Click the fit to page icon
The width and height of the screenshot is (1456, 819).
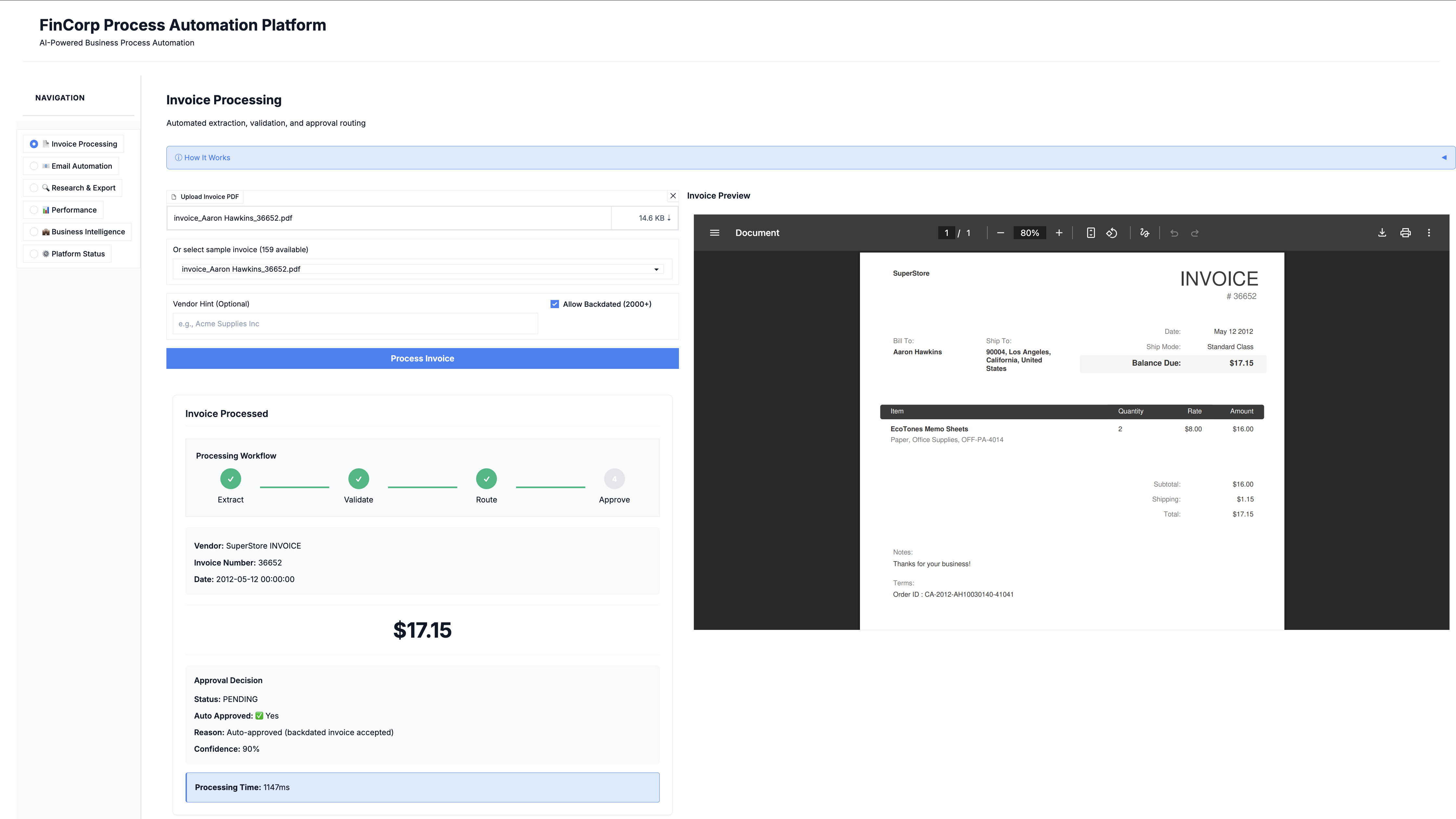(1091, 233)
